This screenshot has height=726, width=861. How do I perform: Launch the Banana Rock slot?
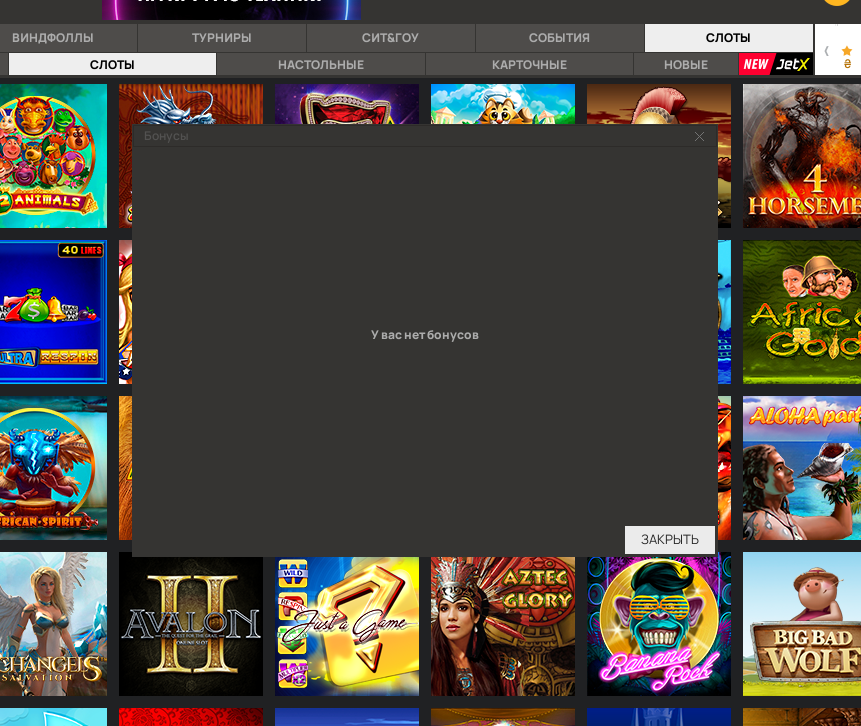[659, 626]
